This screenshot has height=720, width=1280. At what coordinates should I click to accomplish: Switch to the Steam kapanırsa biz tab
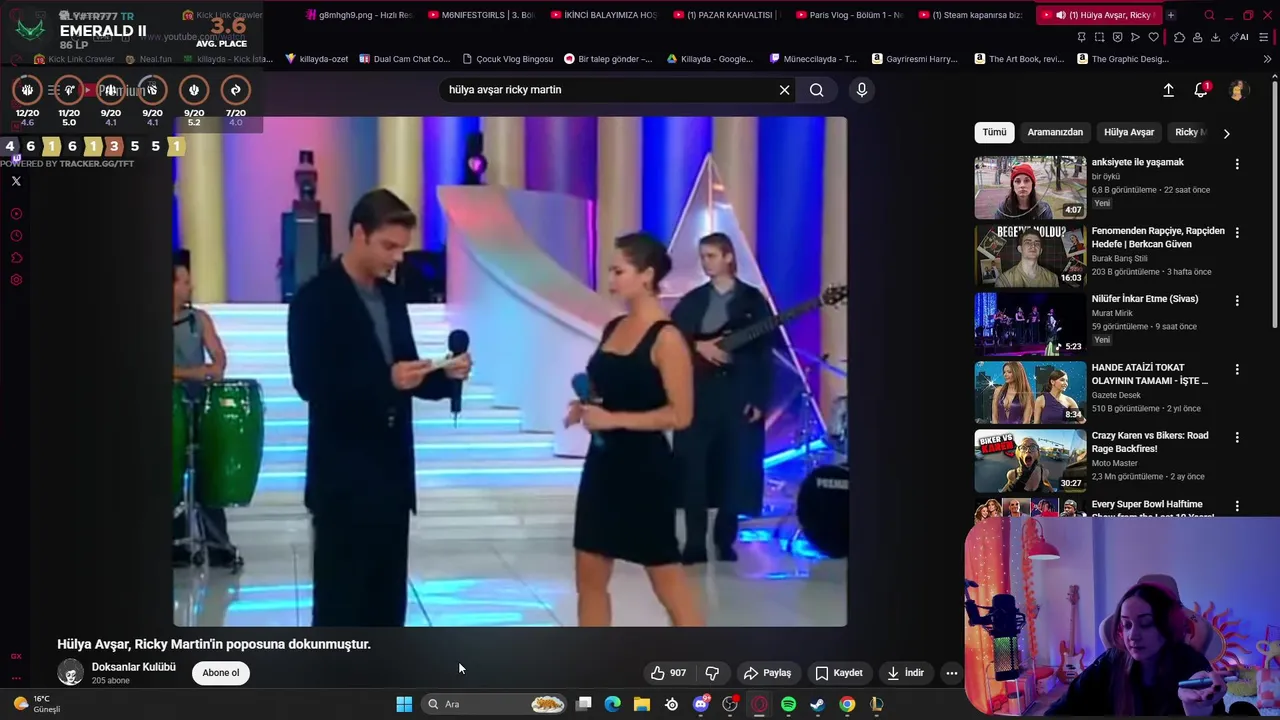pos(971,15)
